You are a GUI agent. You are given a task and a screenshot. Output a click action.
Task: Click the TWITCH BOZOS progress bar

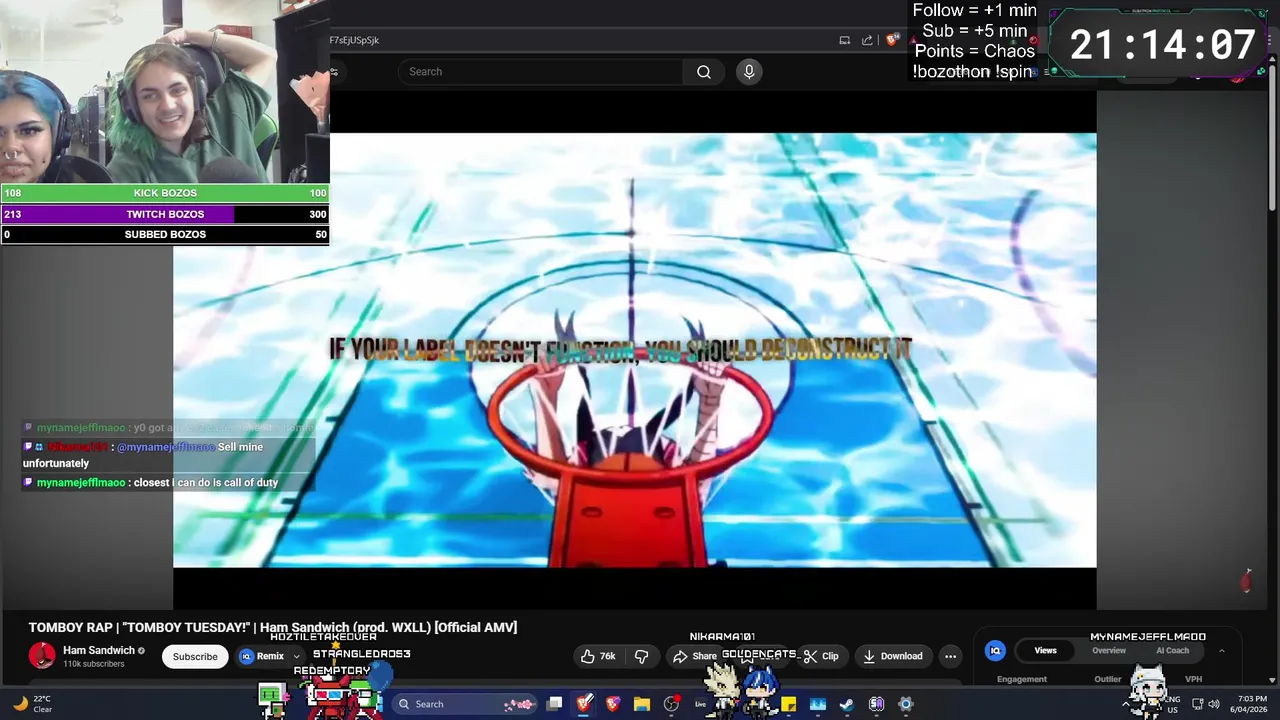click(x=165, y=214)
